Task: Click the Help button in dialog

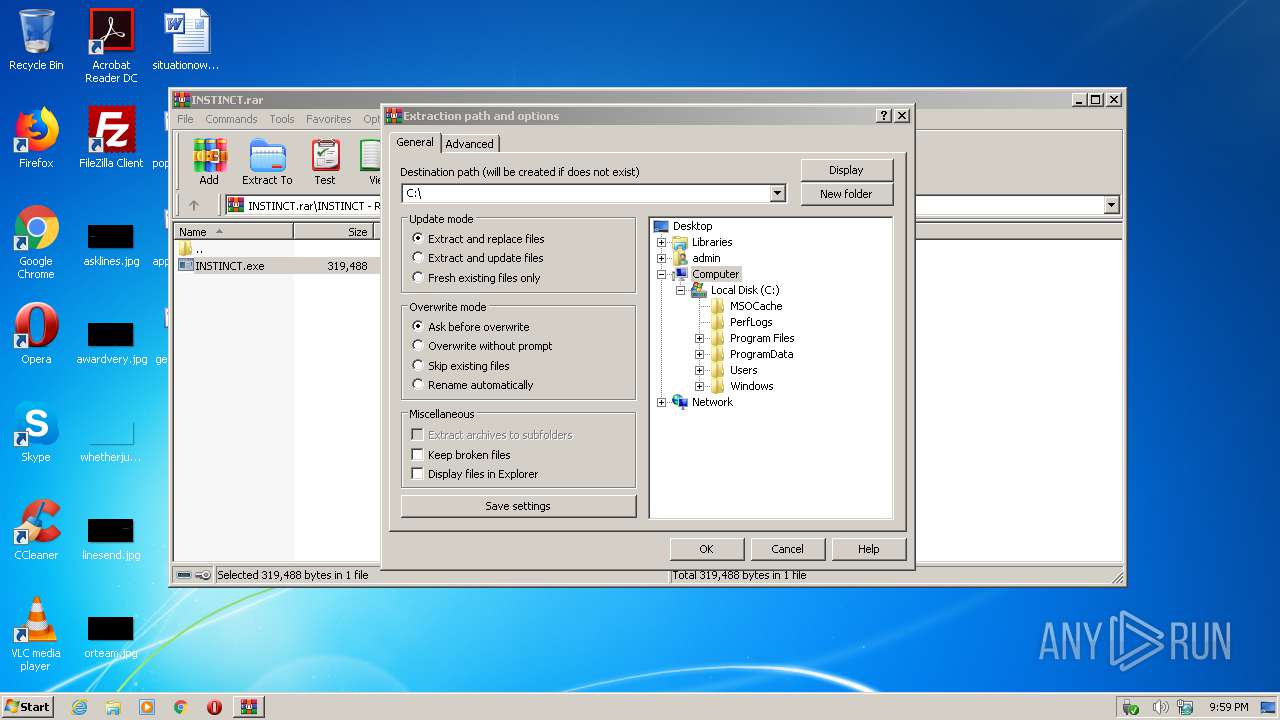Action: point(868,549)
